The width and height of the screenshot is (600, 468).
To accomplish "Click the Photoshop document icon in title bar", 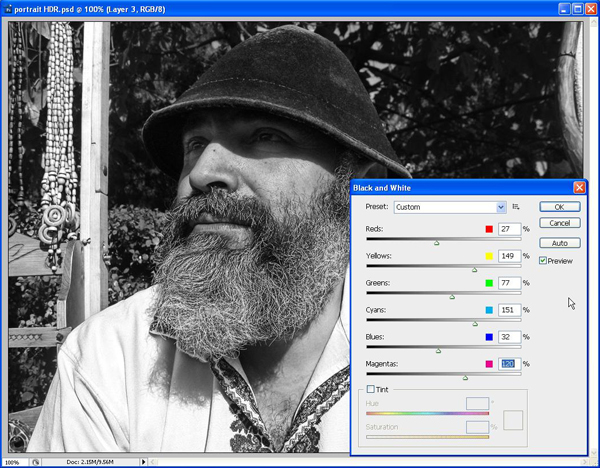I will tap(8, 9).
